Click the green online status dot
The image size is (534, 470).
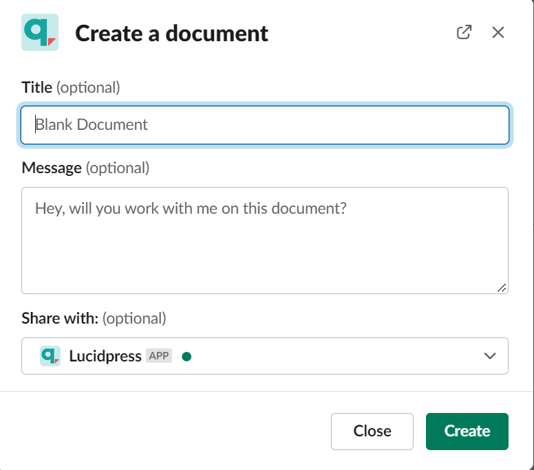coord(186,357)
